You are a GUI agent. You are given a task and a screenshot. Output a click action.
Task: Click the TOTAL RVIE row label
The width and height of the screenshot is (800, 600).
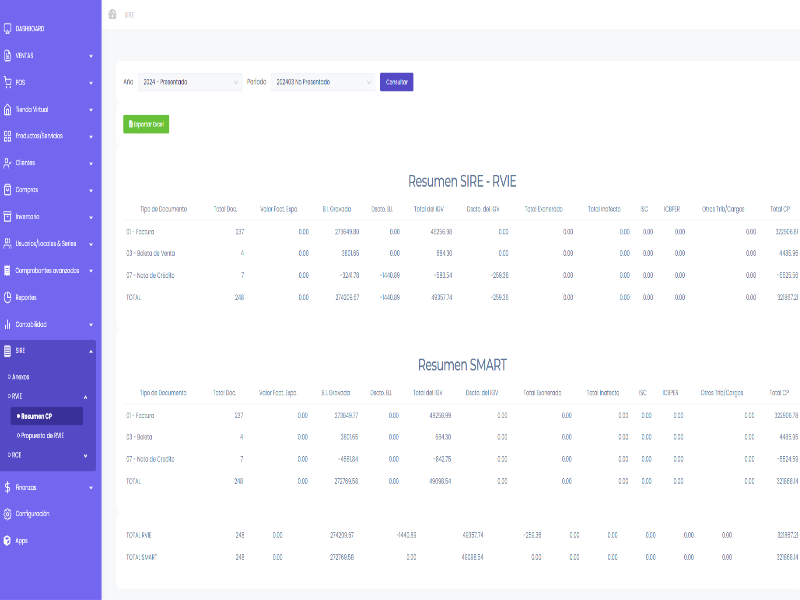(138, 535)
